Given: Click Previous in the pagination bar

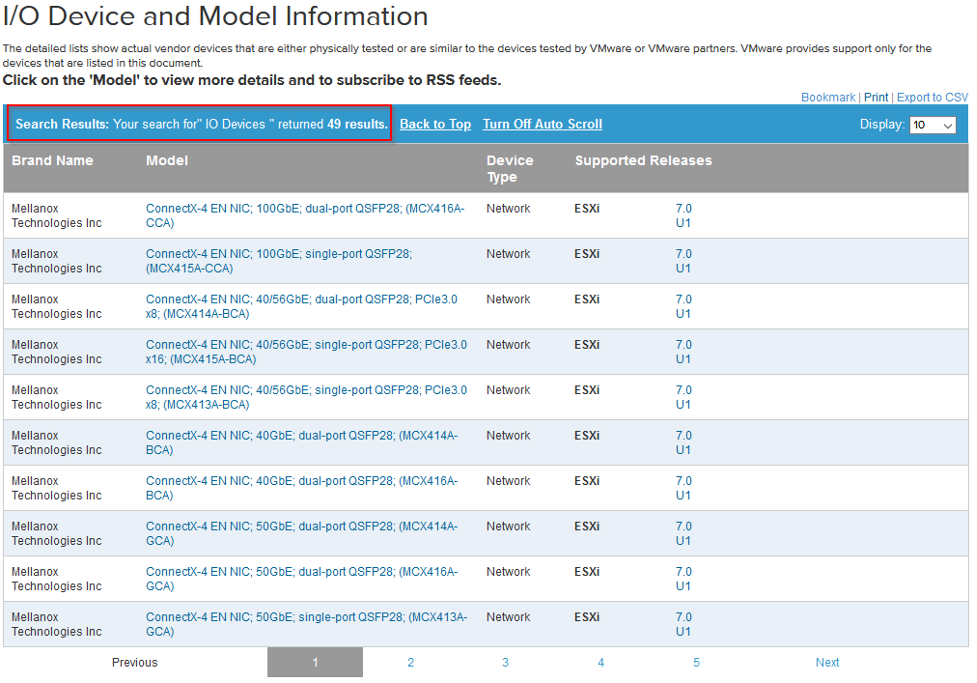Looking at the screenshot, I should coord(135,662).
